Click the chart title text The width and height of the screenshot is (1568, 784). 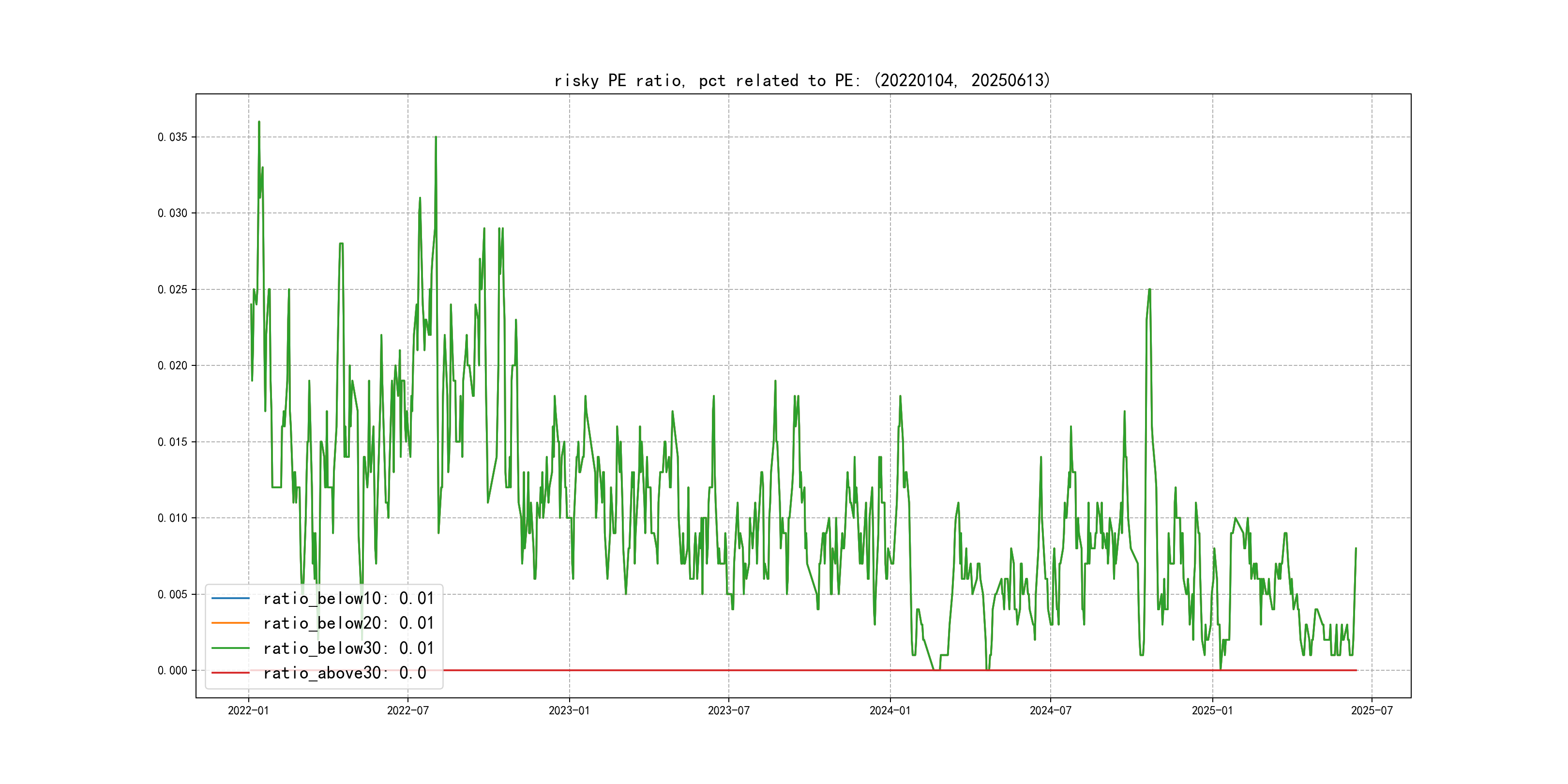pyautogui.click(x=802, y=80)
